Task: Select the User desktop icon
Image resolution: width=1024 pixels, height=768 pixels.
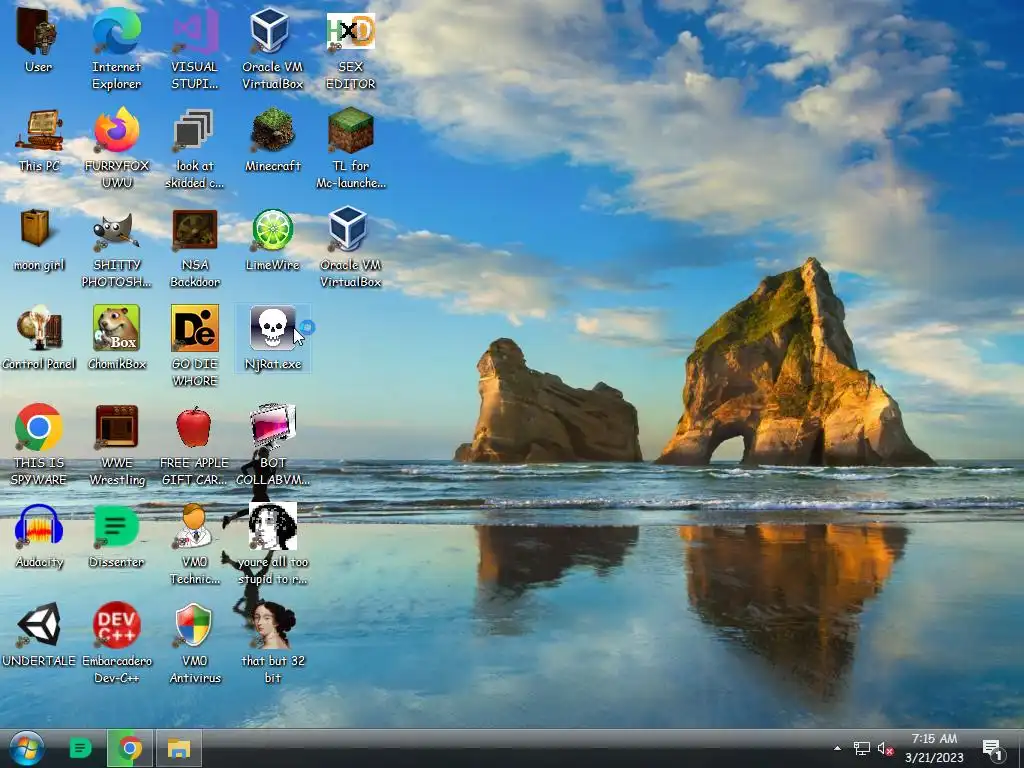Action: pos(38,31)
